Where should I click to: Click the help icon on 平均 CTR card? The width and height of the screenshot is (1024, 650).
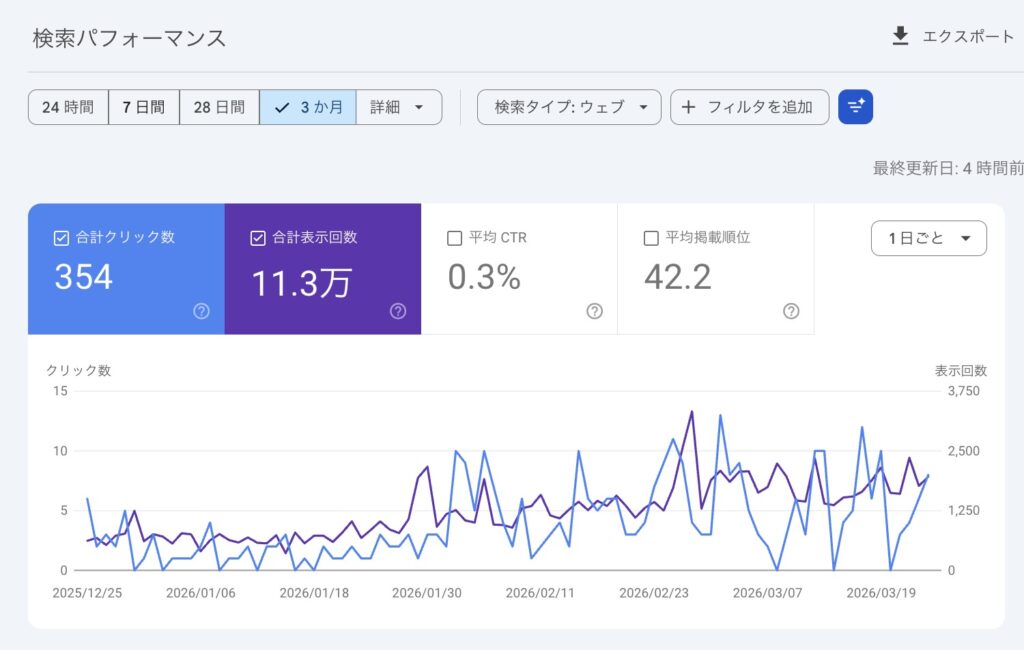tap(594, 312)
